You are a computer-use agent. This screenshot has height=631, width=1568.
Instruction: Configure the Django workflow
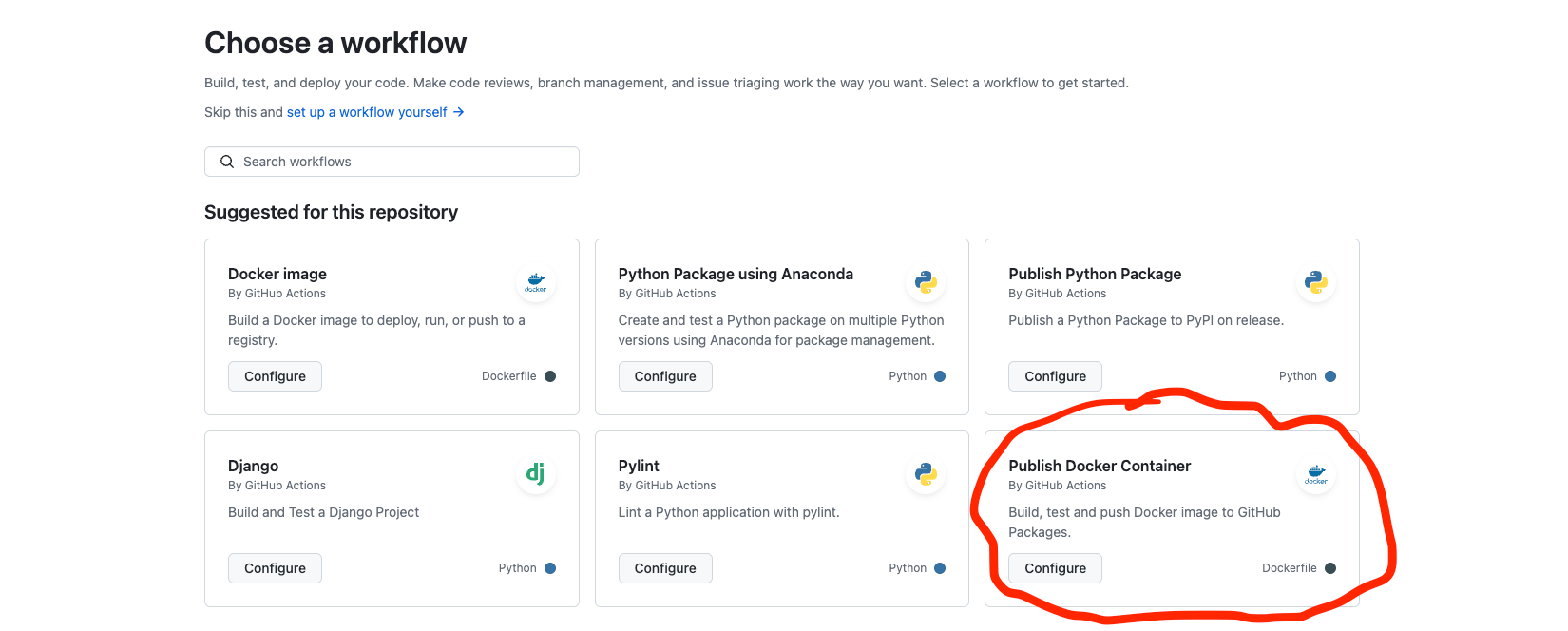(x=275, y=567)
